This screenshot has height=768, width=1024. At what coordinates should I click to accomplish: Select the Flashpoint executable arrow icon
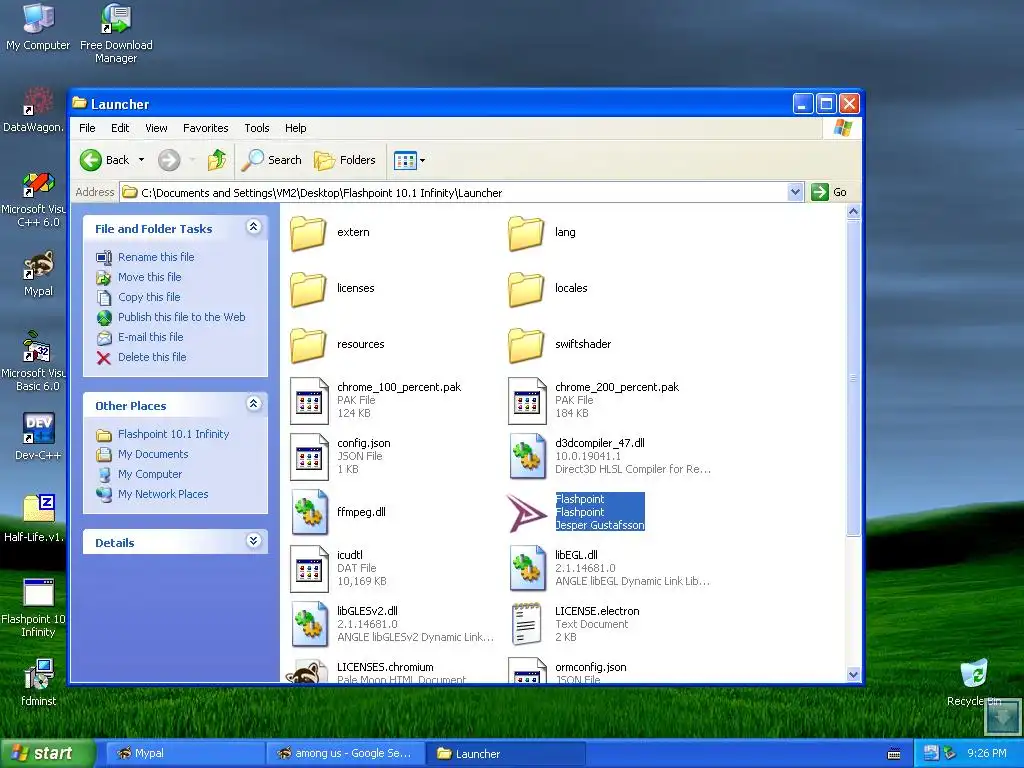click(526, 513)
